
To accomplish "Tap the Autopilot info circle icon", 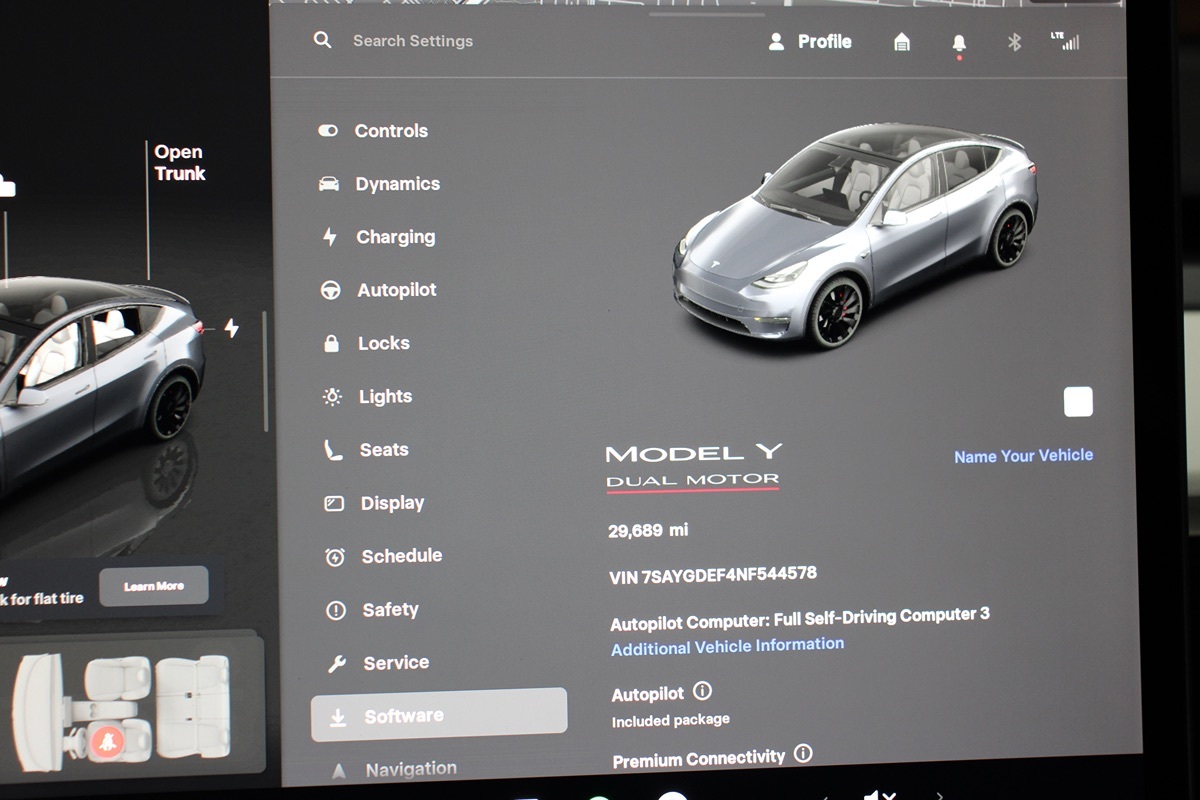I will tap(702, 691).
